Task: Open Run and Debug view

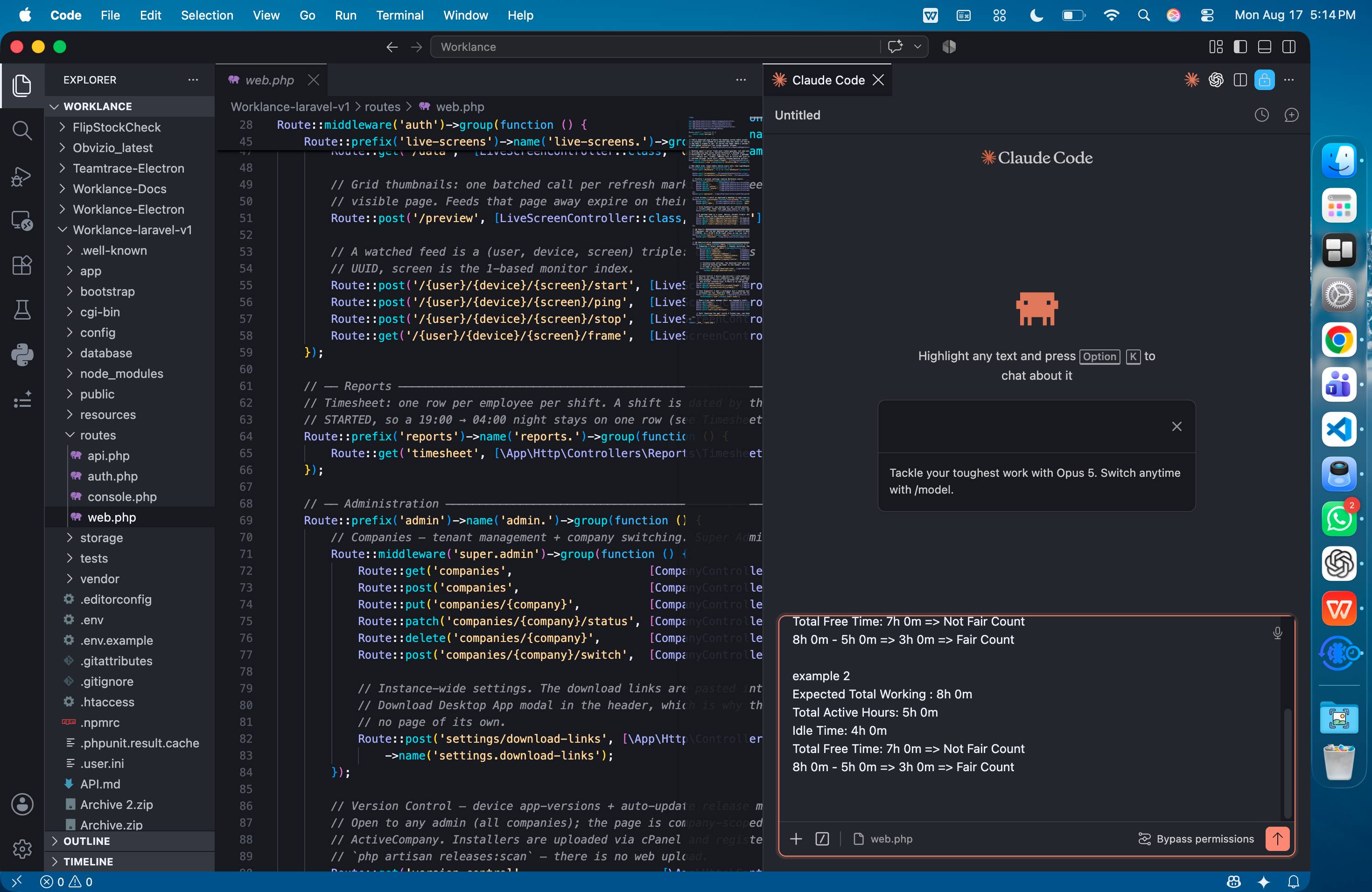Action: pos(22,176)
